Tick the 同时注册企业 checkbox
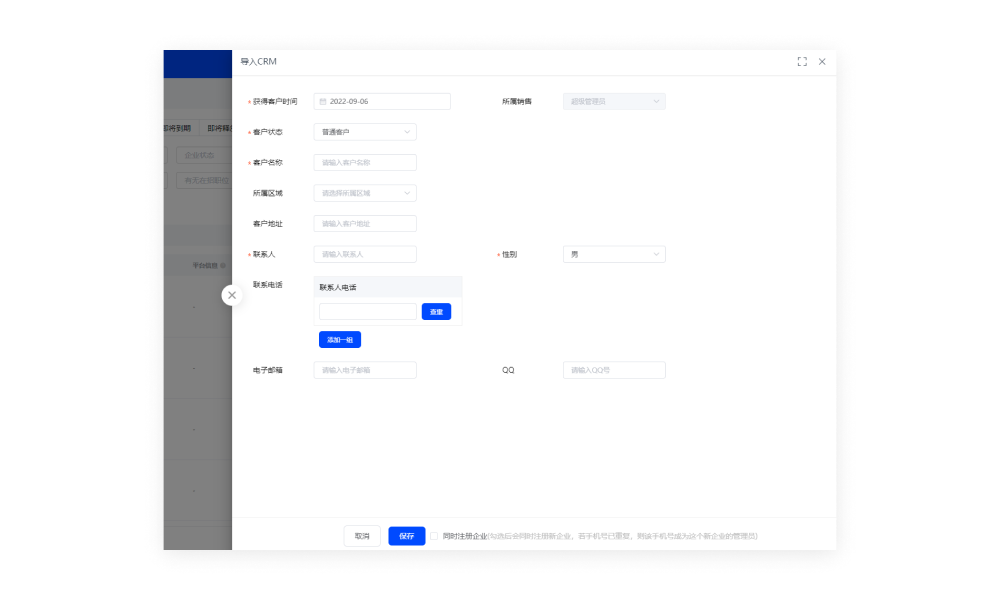 pos(435,536)
